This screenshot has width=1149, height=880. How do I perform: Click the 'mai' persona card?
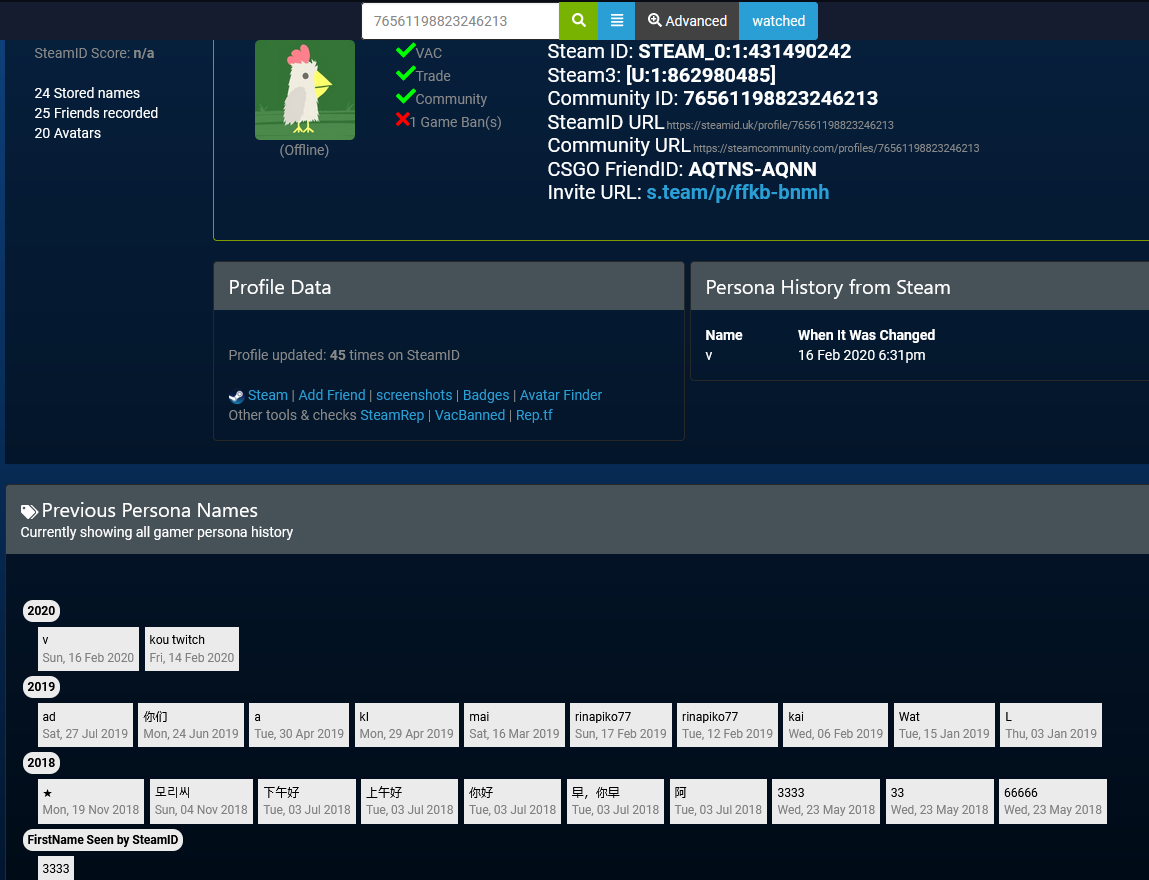pos(514,725)
